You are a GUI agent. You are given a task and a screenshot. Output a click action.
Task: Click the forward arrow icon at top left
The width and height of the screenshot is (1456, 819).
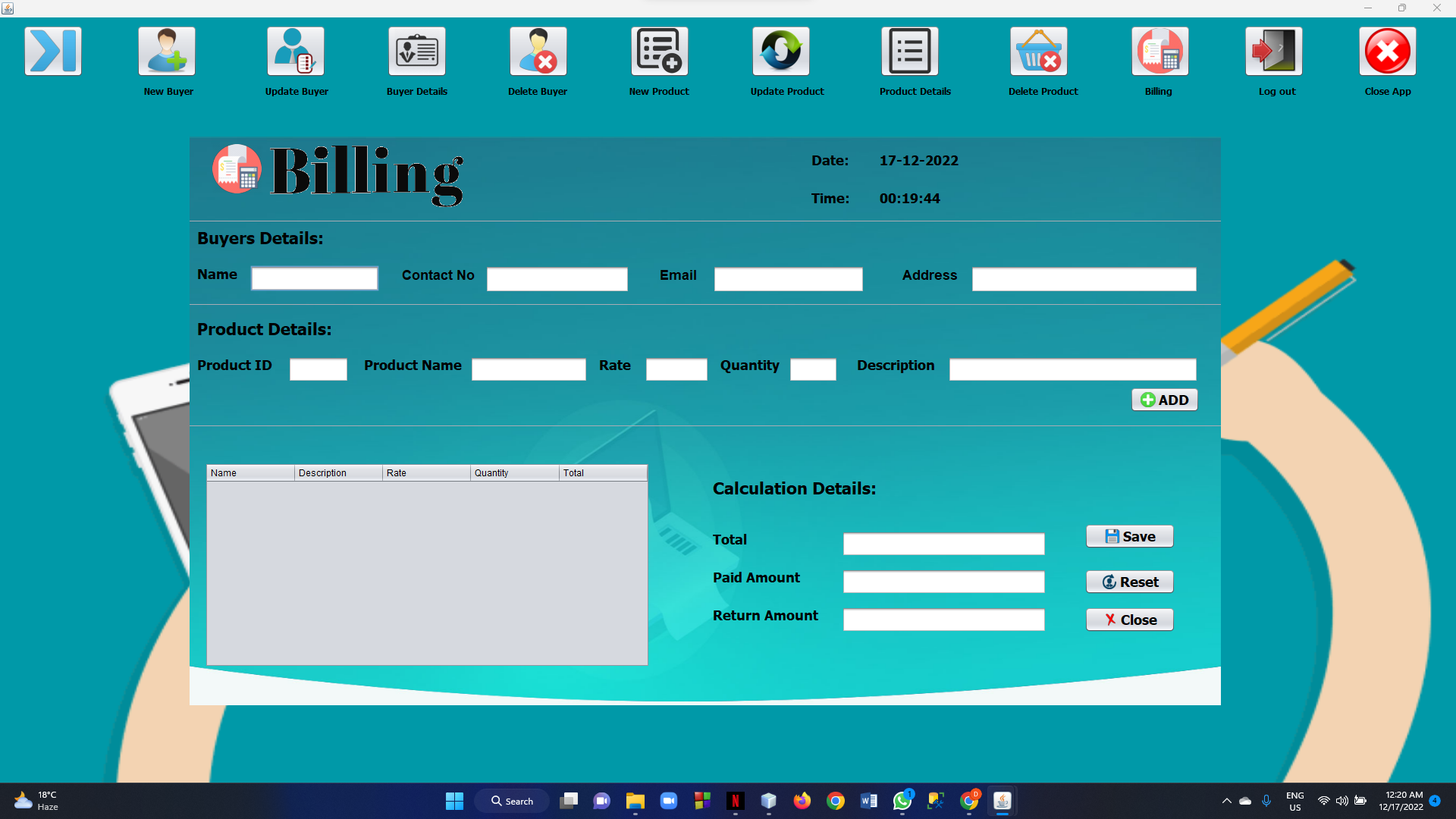tap(53, 52)
